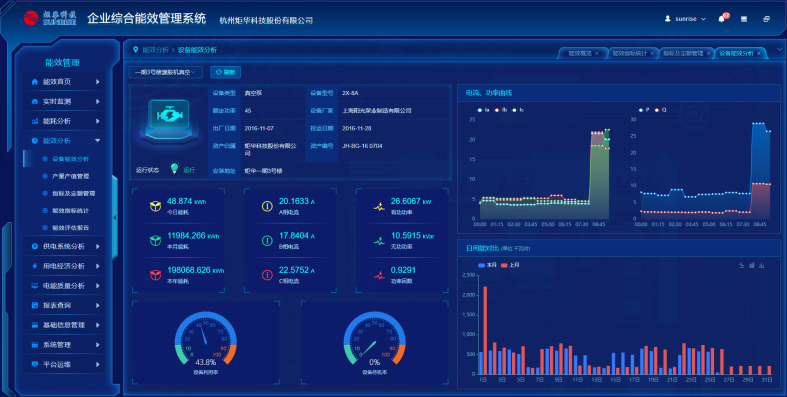This screenshot has height=397, width=787.
Task: Click the line chart view icon in 日用能对比
Action: coord(742,265)
